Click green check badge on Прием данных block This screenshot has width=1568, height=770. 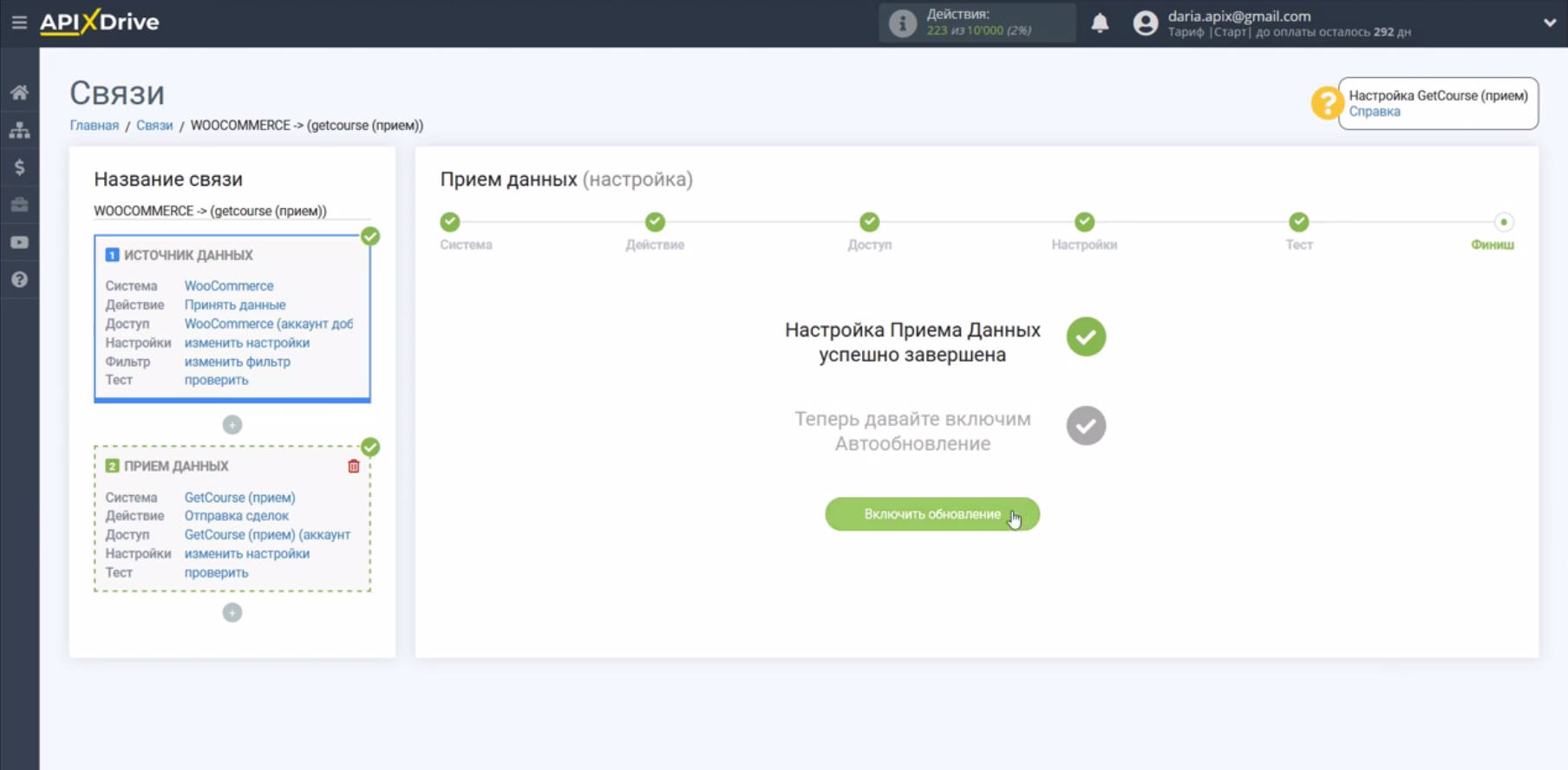point(370,447)
